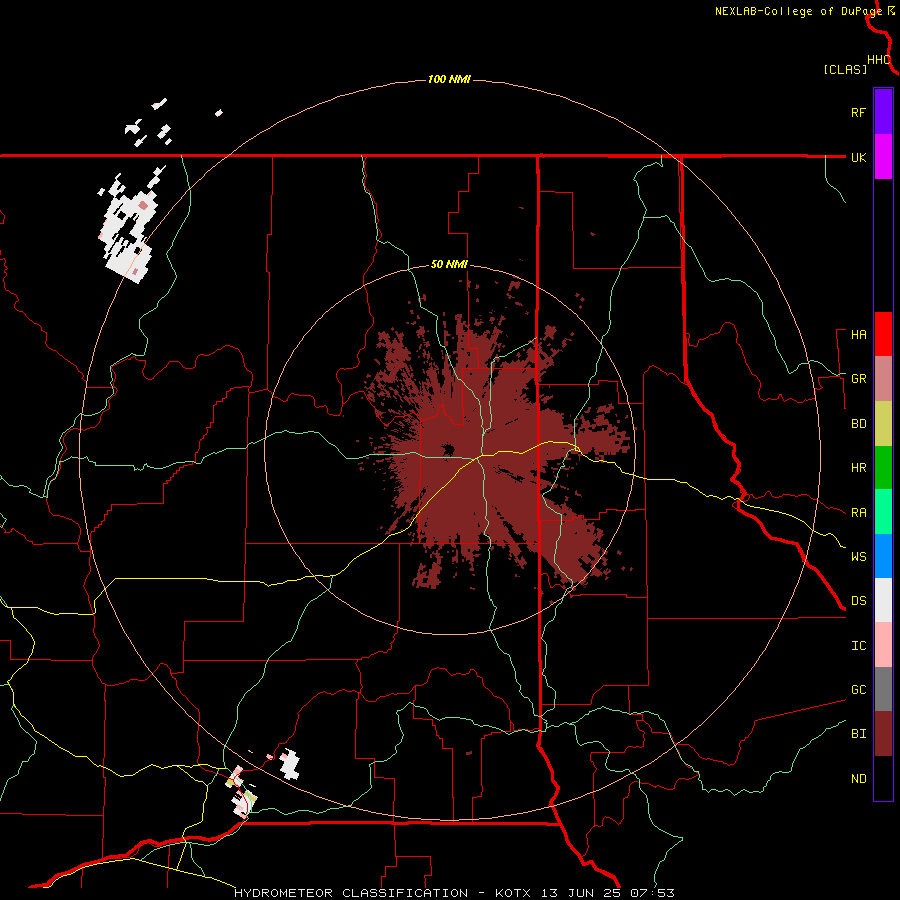
Task: Click the UK legend label
Action: [x=858, y=157]
